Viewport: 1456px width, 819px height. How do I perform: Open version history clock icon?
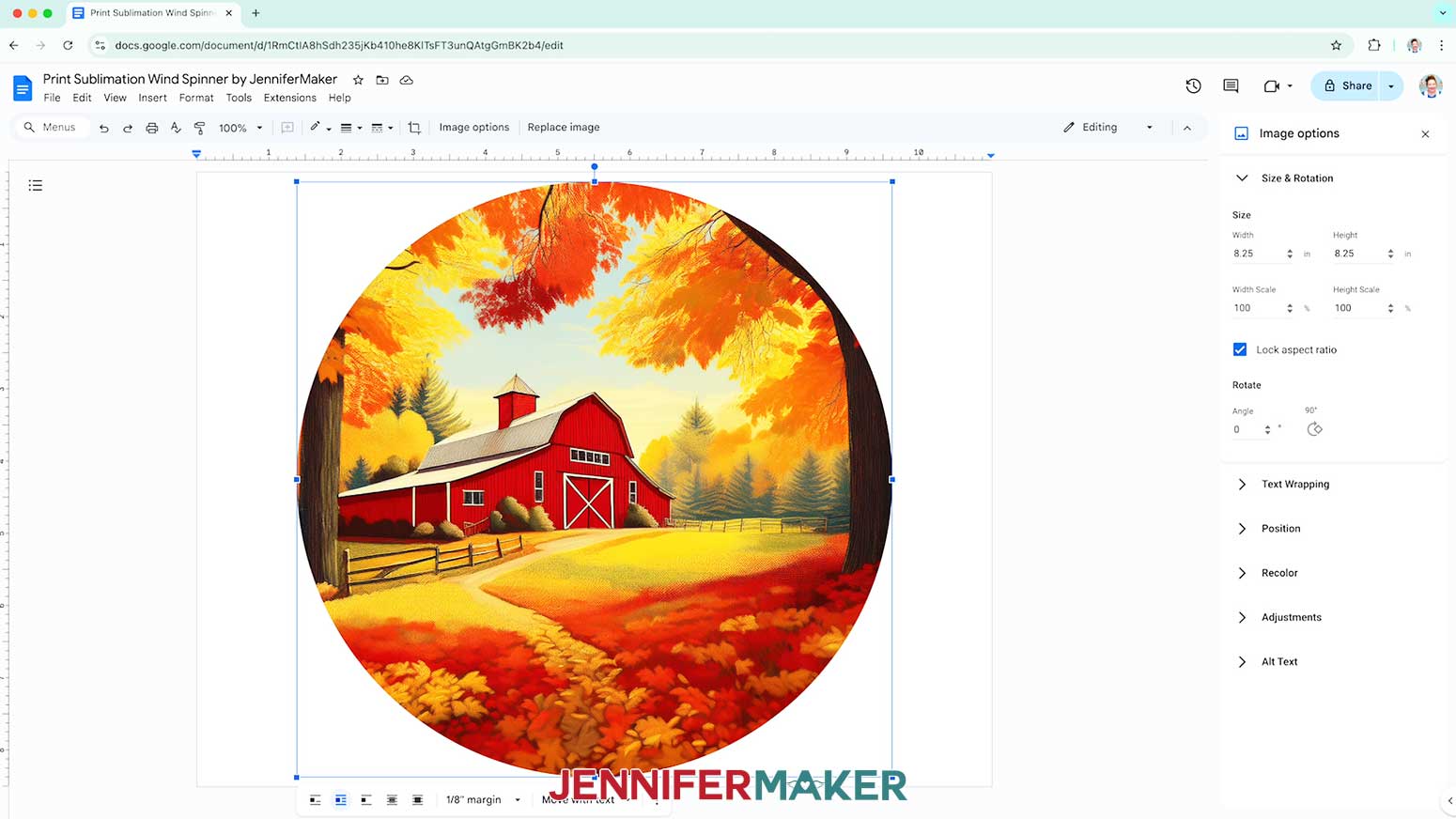(x=1193, y=85)
